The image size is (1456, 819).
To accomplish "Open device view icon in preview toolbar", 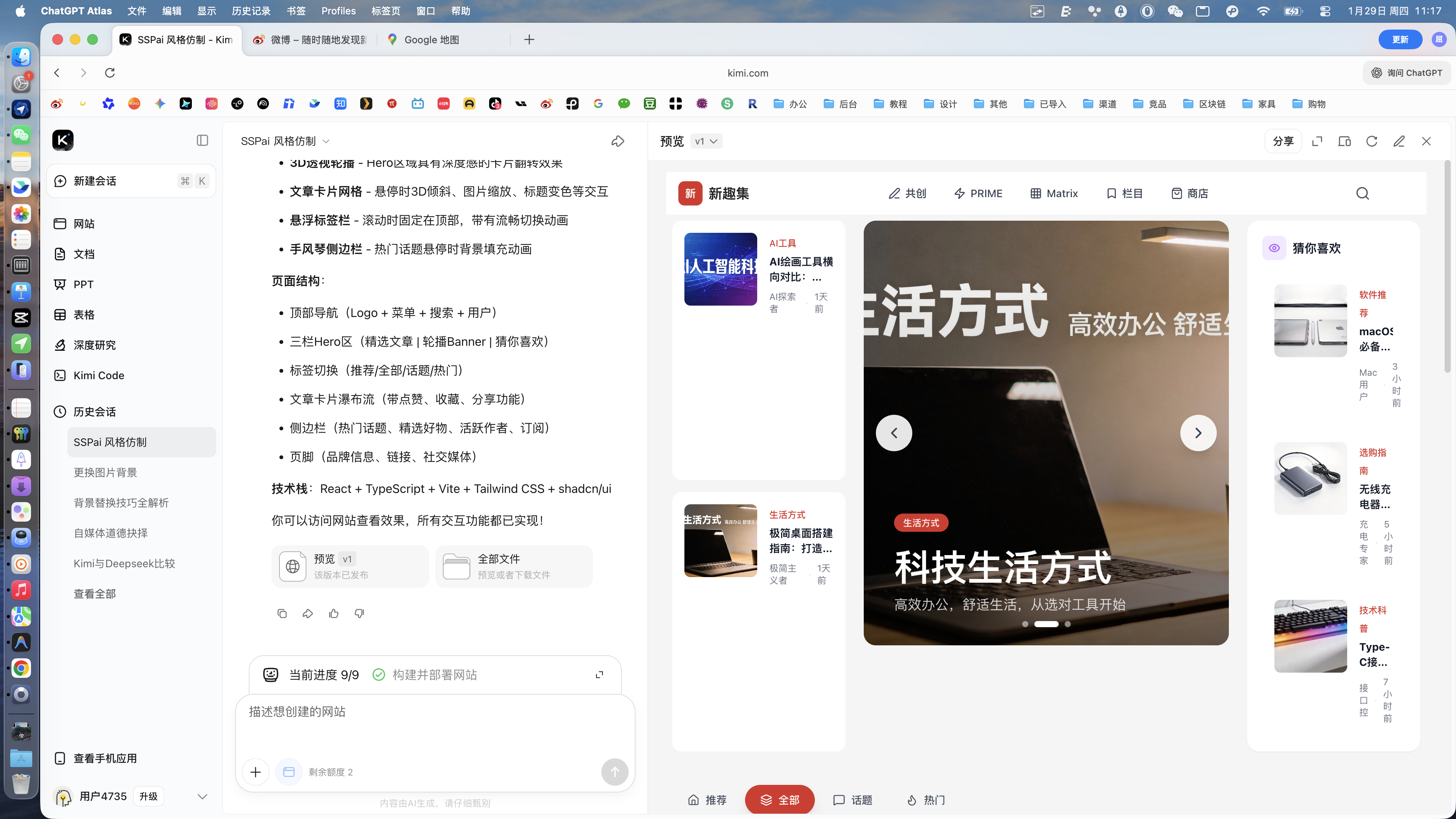I will point(1344,141).
